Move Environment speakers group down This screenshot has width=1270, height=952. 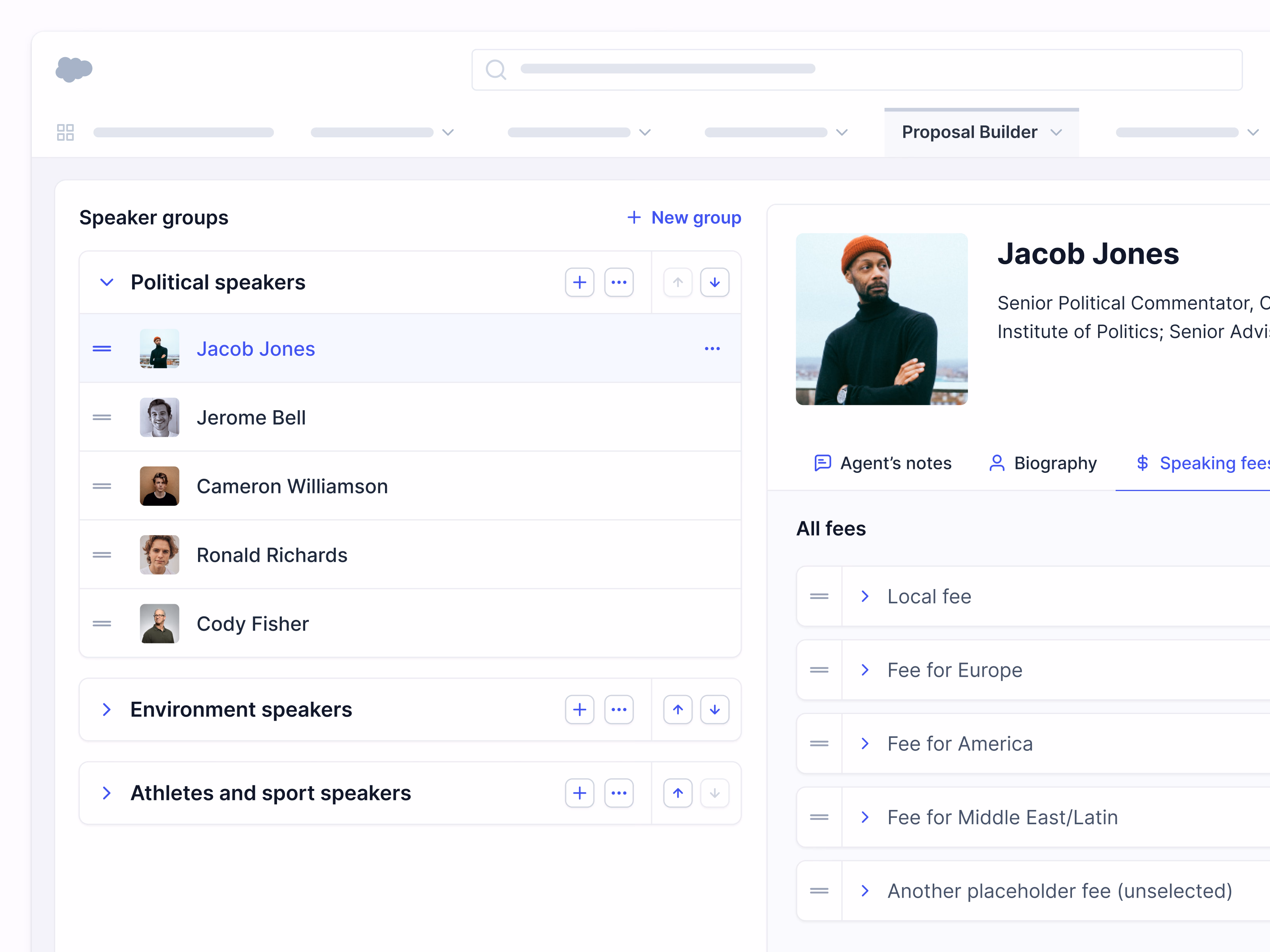(714, 710)
